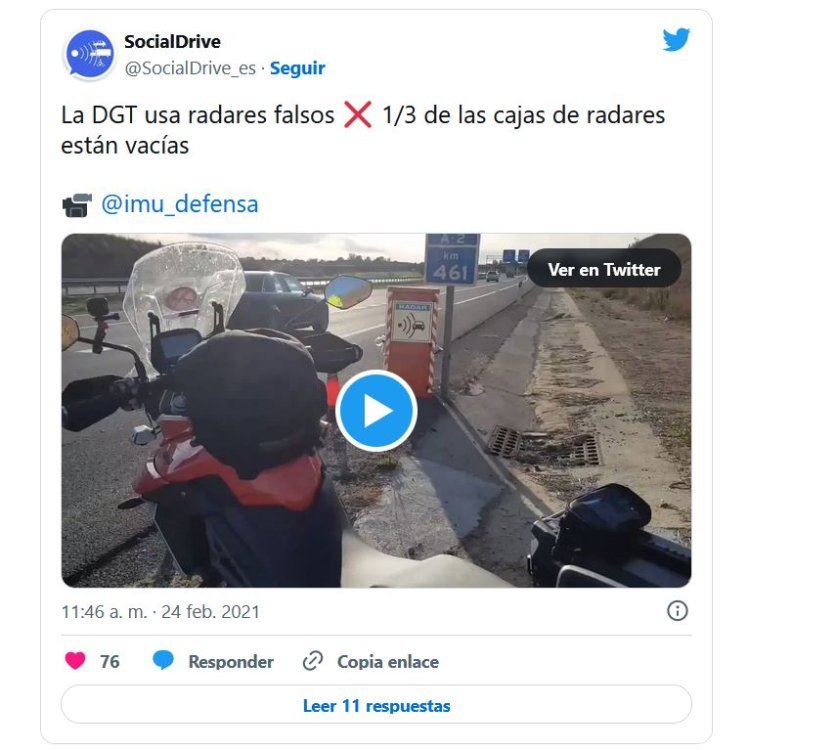This screenshot has width=837, height=750.
Task: Play the embedded radar video
Action: coord(376,410)
